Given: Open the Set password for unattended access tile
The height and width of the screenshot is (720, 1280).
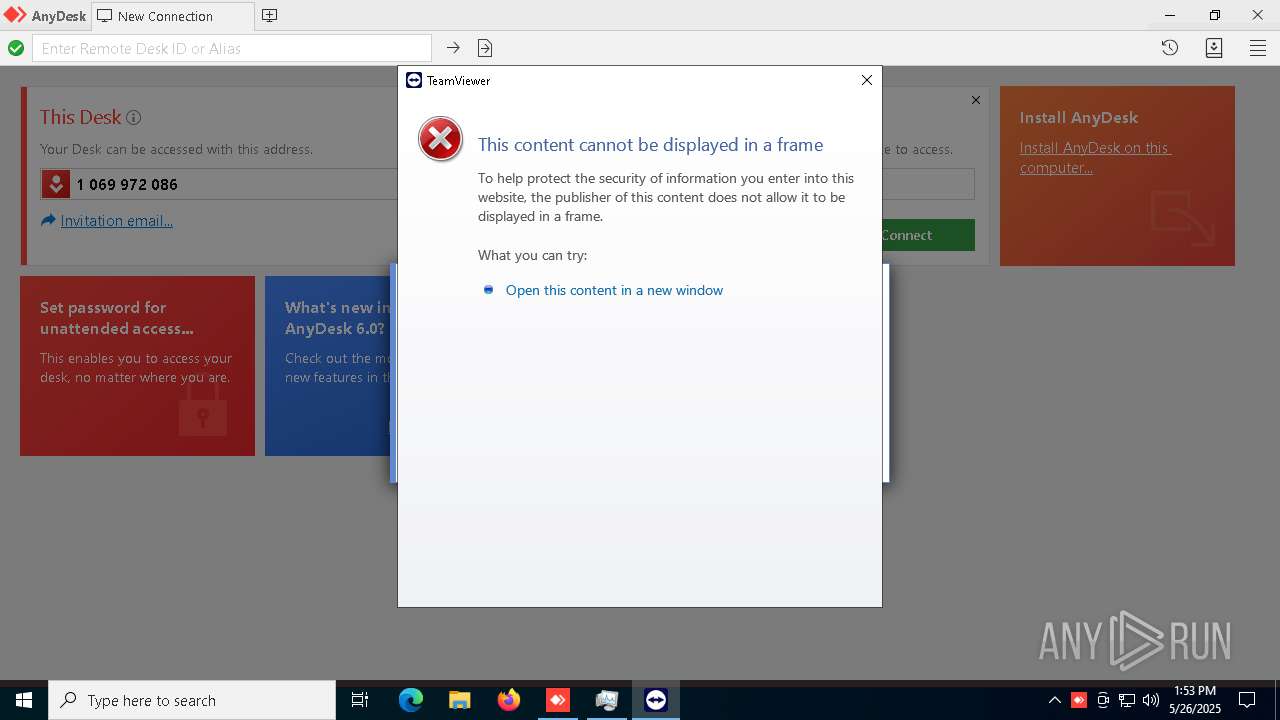Looking at the screenshot, I should tap(137, 366).
